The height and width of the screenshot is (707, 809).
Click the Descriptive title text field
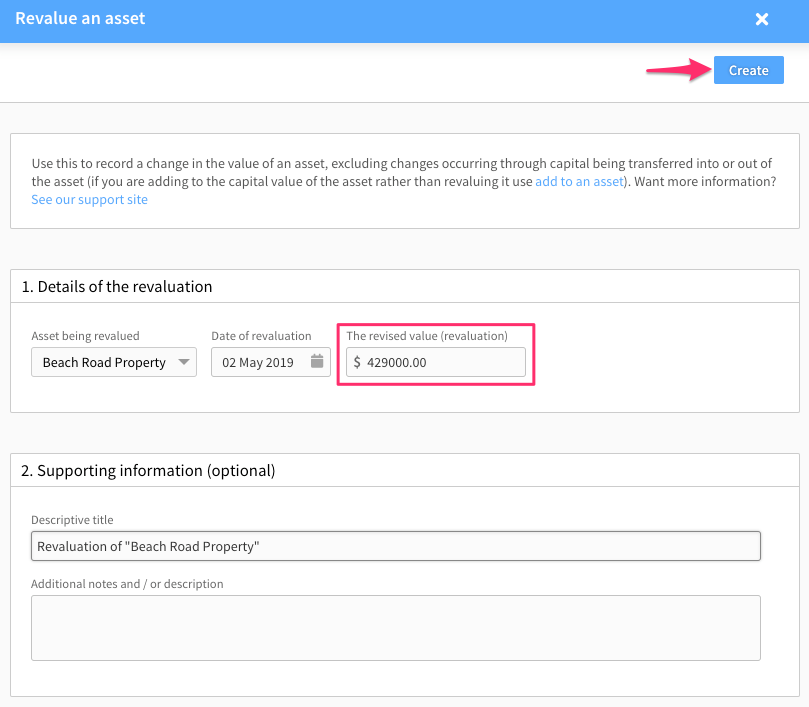(x=396, y=546)
